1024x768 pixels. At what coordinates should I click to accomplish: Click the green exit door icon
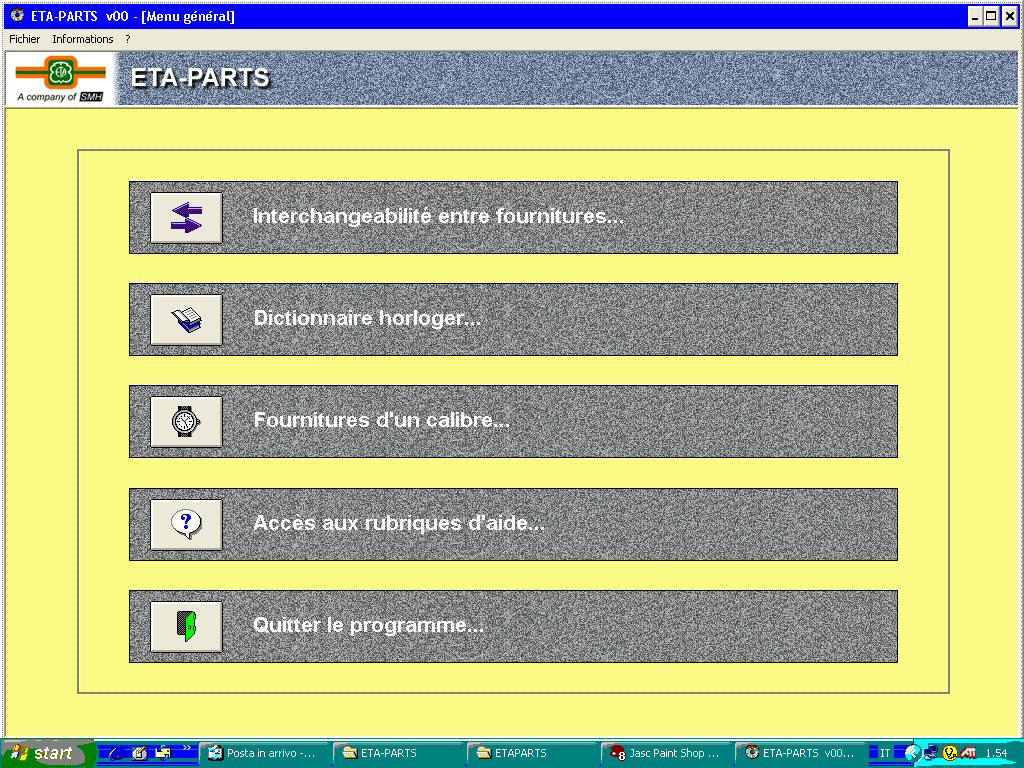pos(185,626)
